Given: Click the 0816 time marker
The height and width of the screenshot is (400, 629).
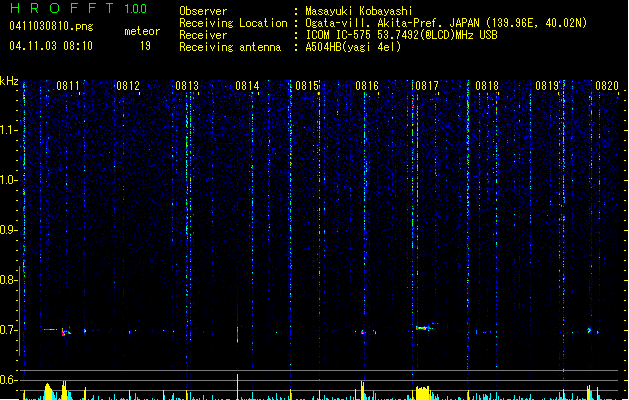Looking at the screenshot, I should pyautogui.click(x=367, y=86).
